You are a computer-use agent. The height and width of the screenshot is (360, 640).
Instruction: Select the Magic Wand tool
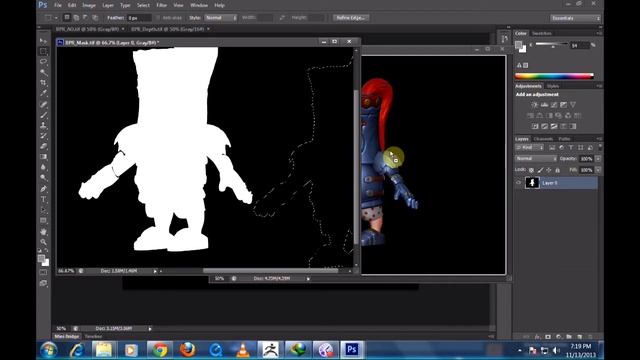(43, 72)
